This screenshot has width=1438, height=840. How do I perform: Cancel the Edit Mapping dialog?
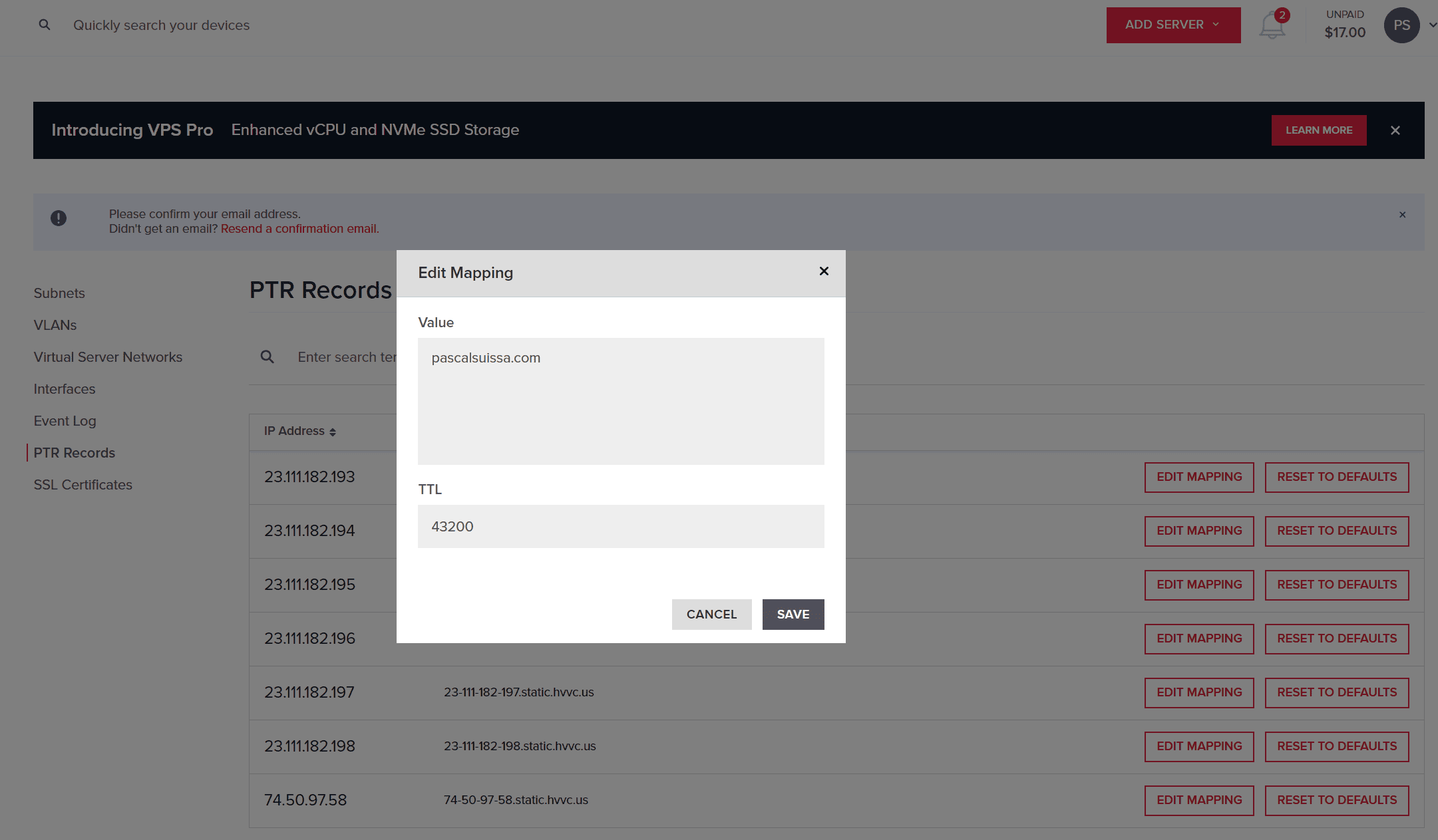[711, 615]
